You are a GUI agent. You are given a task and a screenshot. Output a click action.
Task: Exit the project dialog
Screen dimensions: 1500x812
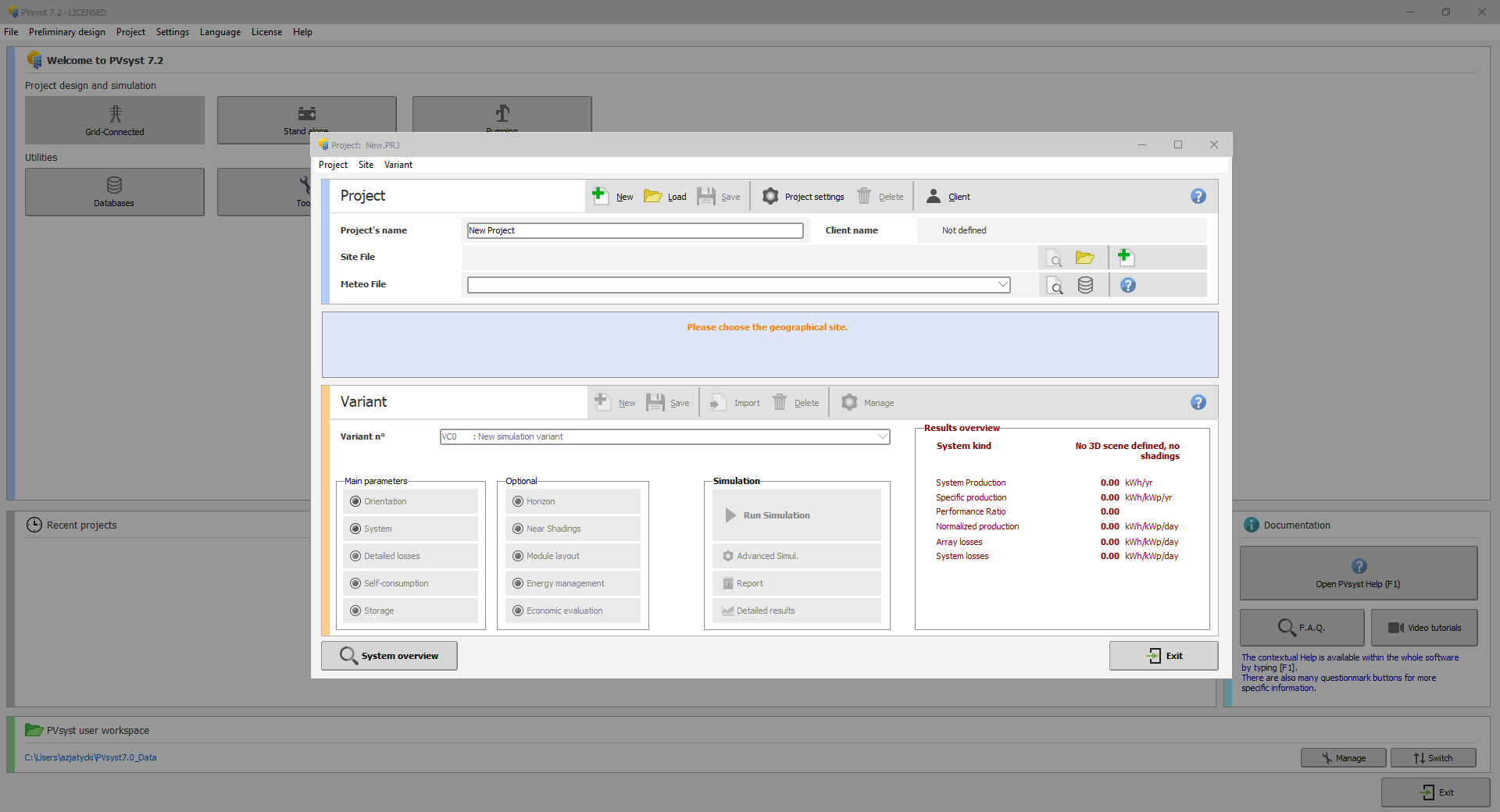1164,656
